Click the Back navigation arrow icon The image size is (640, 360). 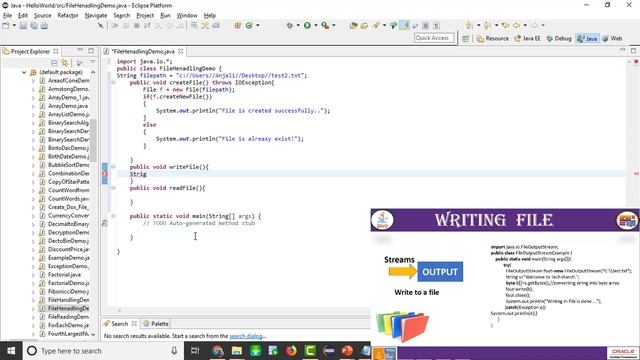pos(516,25)
